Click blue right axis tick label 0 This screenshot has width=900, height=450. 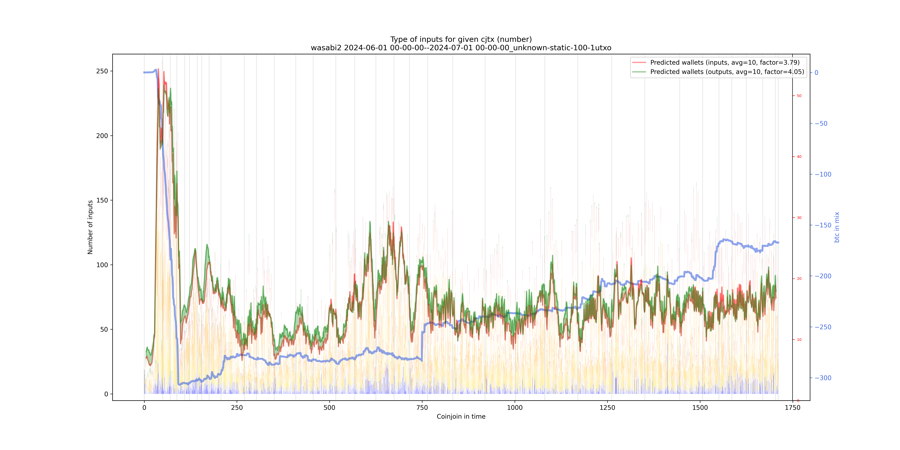coord(816,73)
